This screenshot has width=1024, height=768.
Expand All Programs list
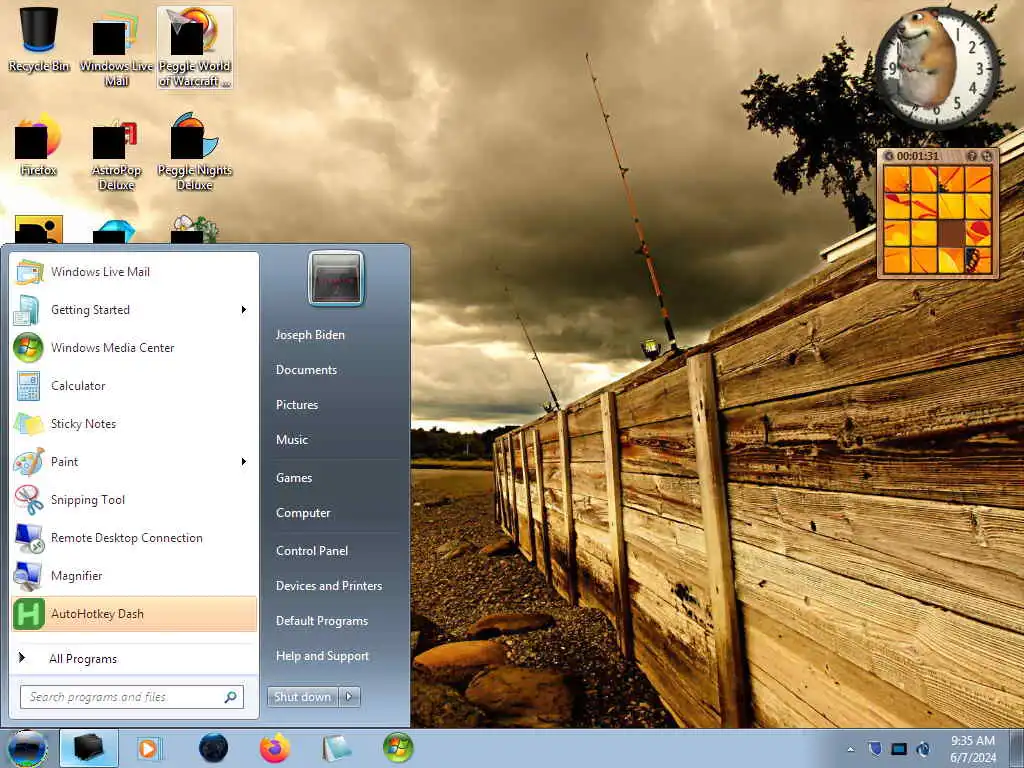pos(135,658)
